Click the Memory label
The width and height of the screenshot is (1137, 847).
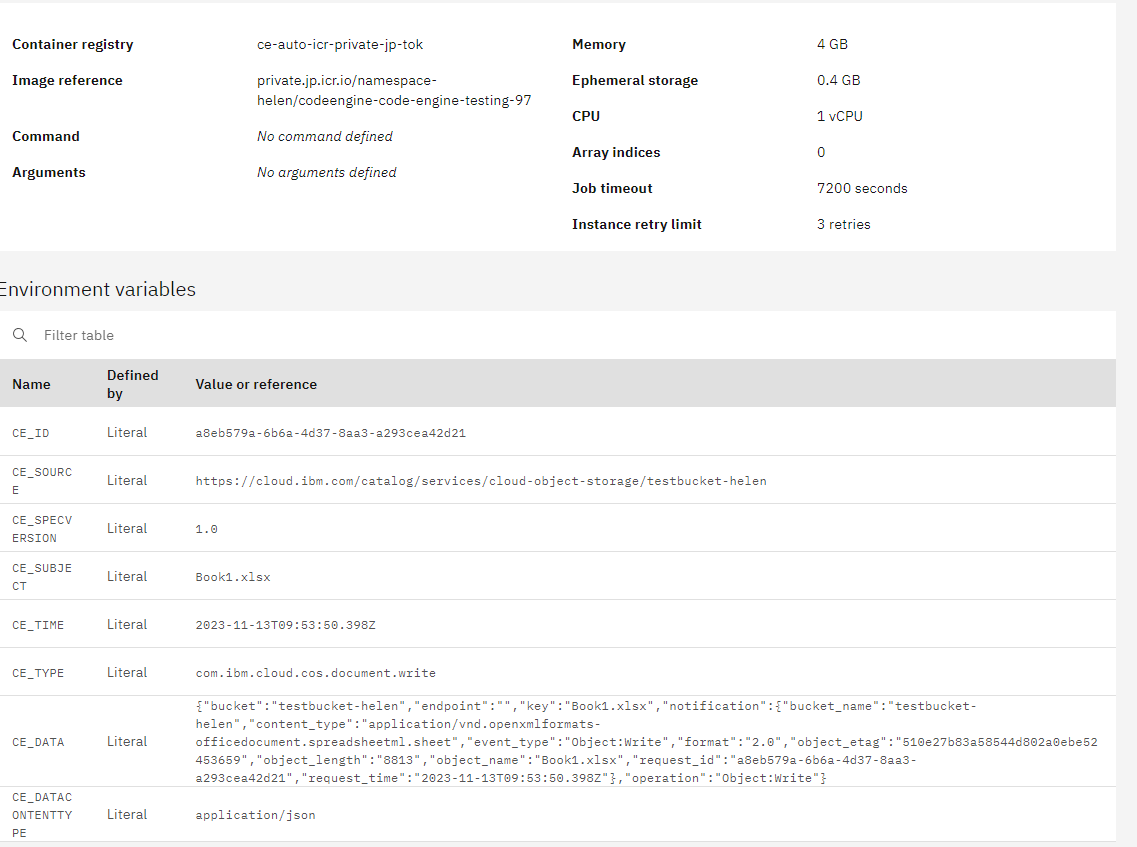click(x=599, y=44)
